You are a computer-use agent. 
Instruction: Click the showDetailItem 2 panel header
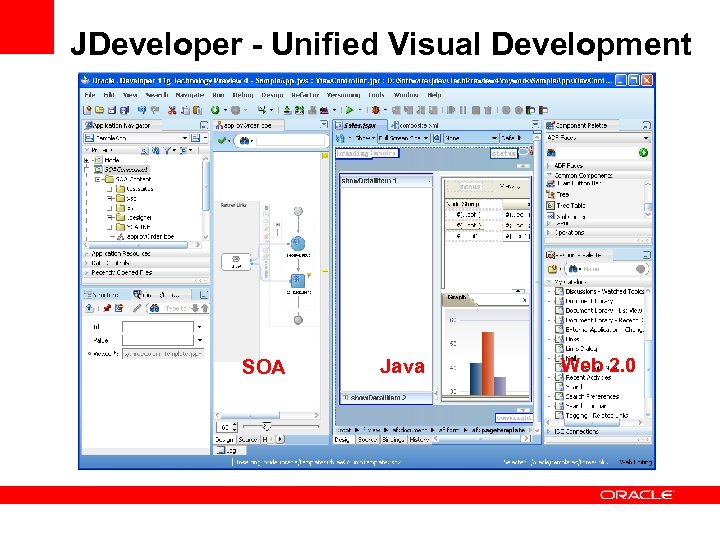pyautogui.click(x=386, y=398)
